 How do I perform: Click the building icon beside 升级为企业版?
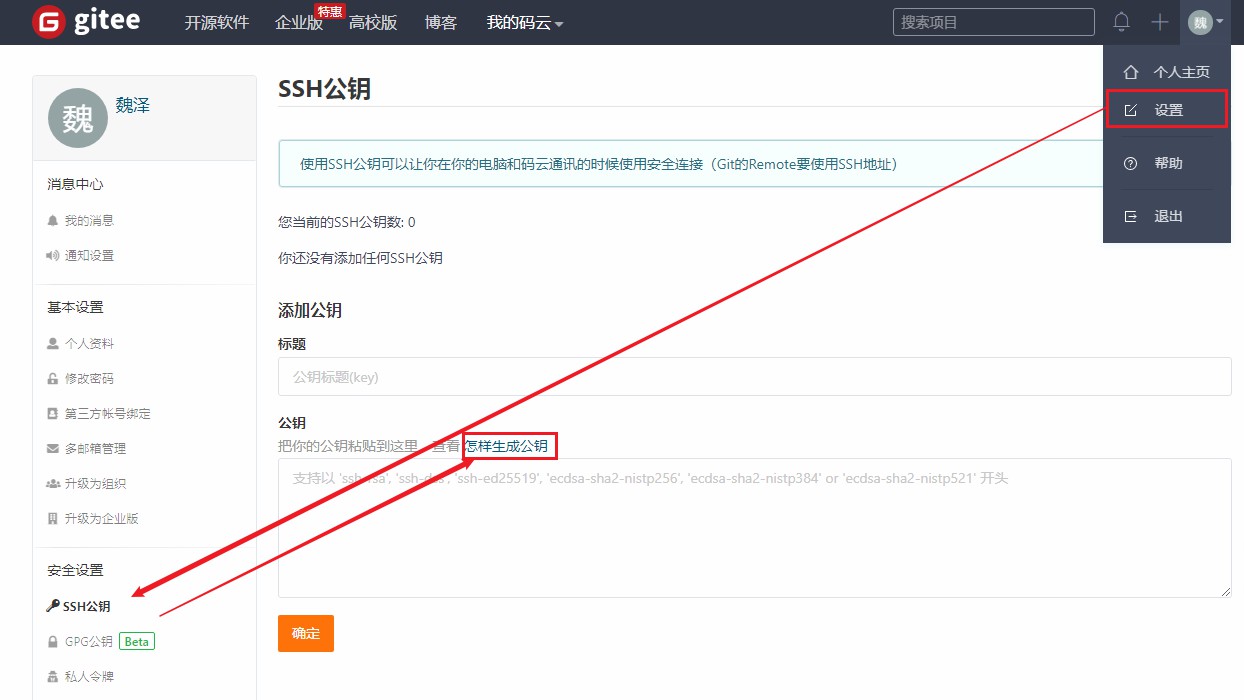[x=53, y=518]
